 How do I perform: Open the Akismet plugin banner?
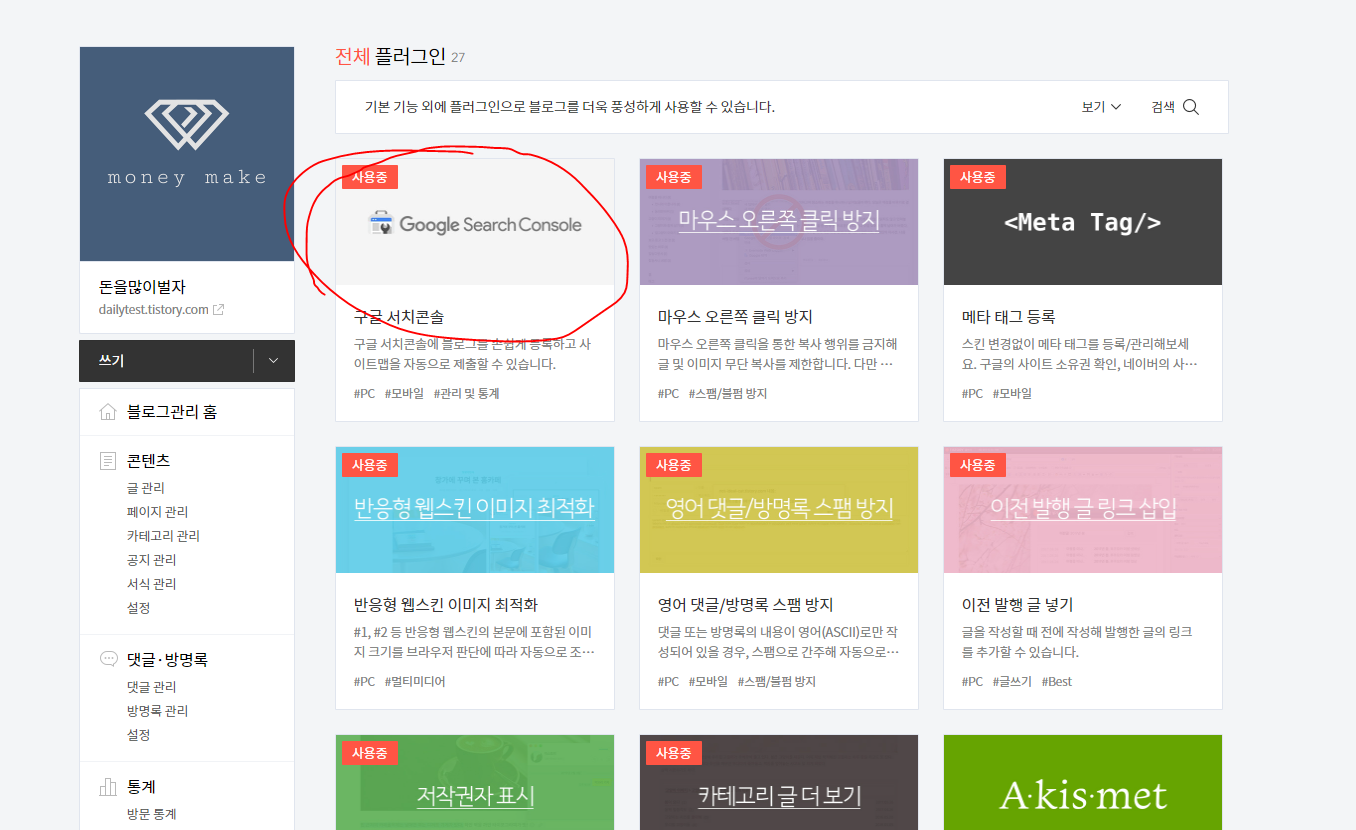pyautogui.click(x=1083, y=783)
